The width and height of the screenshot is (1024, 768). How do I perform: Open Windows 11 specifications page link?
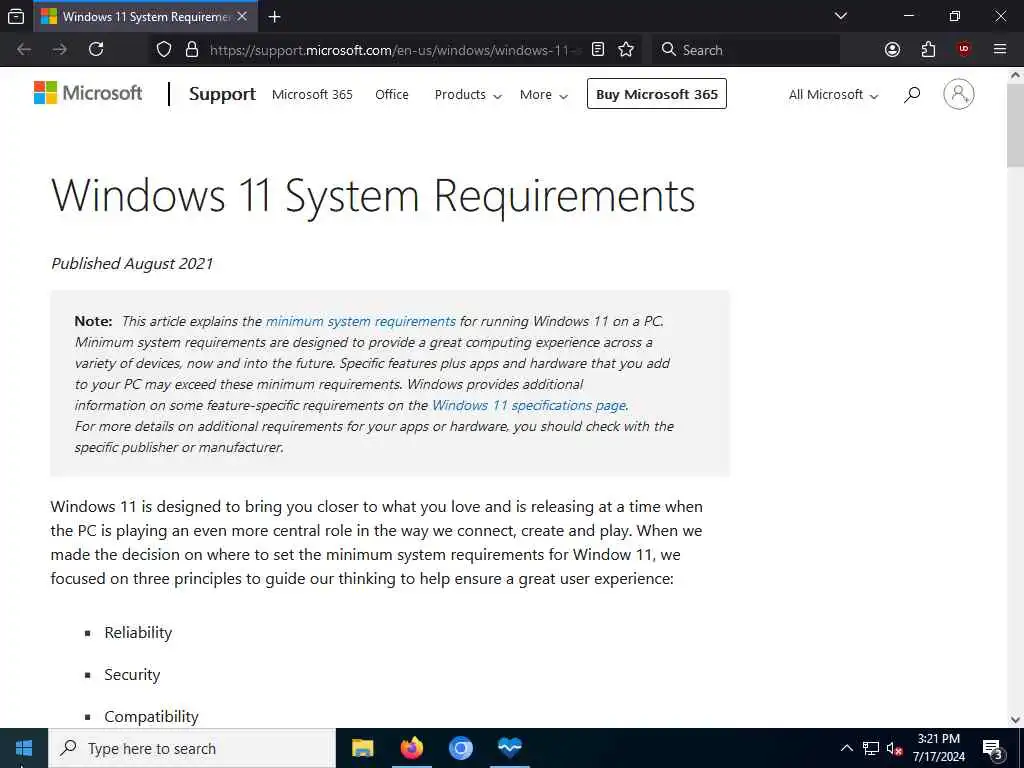[529, 405]
